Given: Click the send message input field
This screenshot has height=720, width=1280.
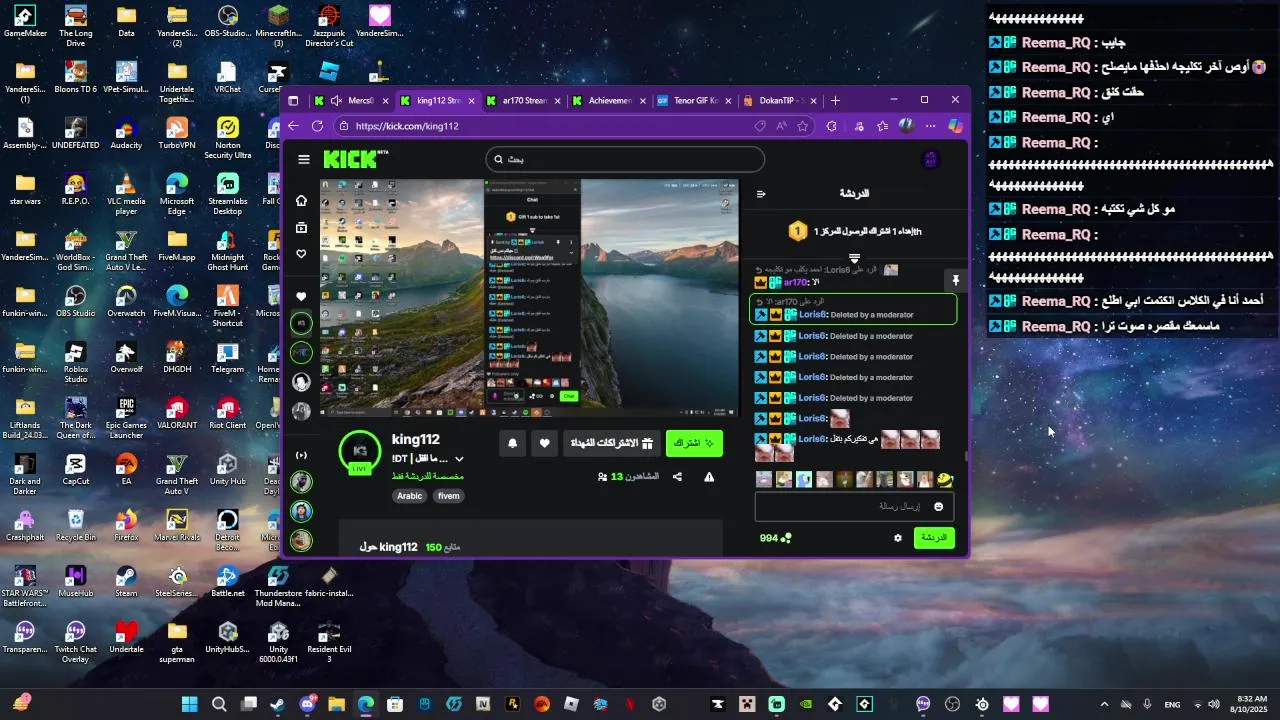Looking at the screenshot, I should coord(853,507).
